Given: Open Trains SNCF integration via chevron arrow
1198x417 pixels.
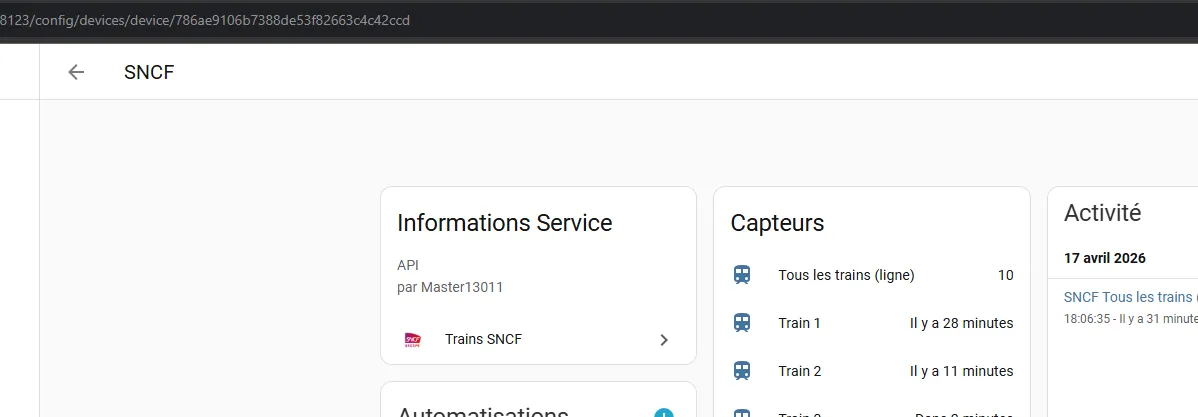Looking at the screenshot, I should click(x=664, y=340).
